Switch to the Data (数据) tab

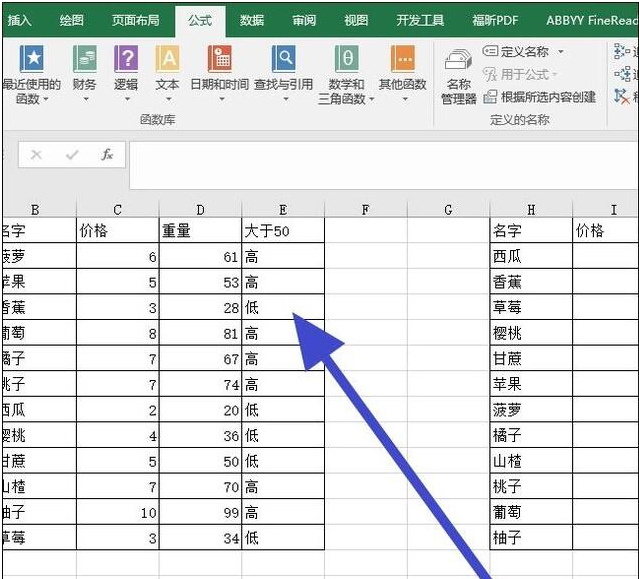pyautogui.click(x=252, y=20)
